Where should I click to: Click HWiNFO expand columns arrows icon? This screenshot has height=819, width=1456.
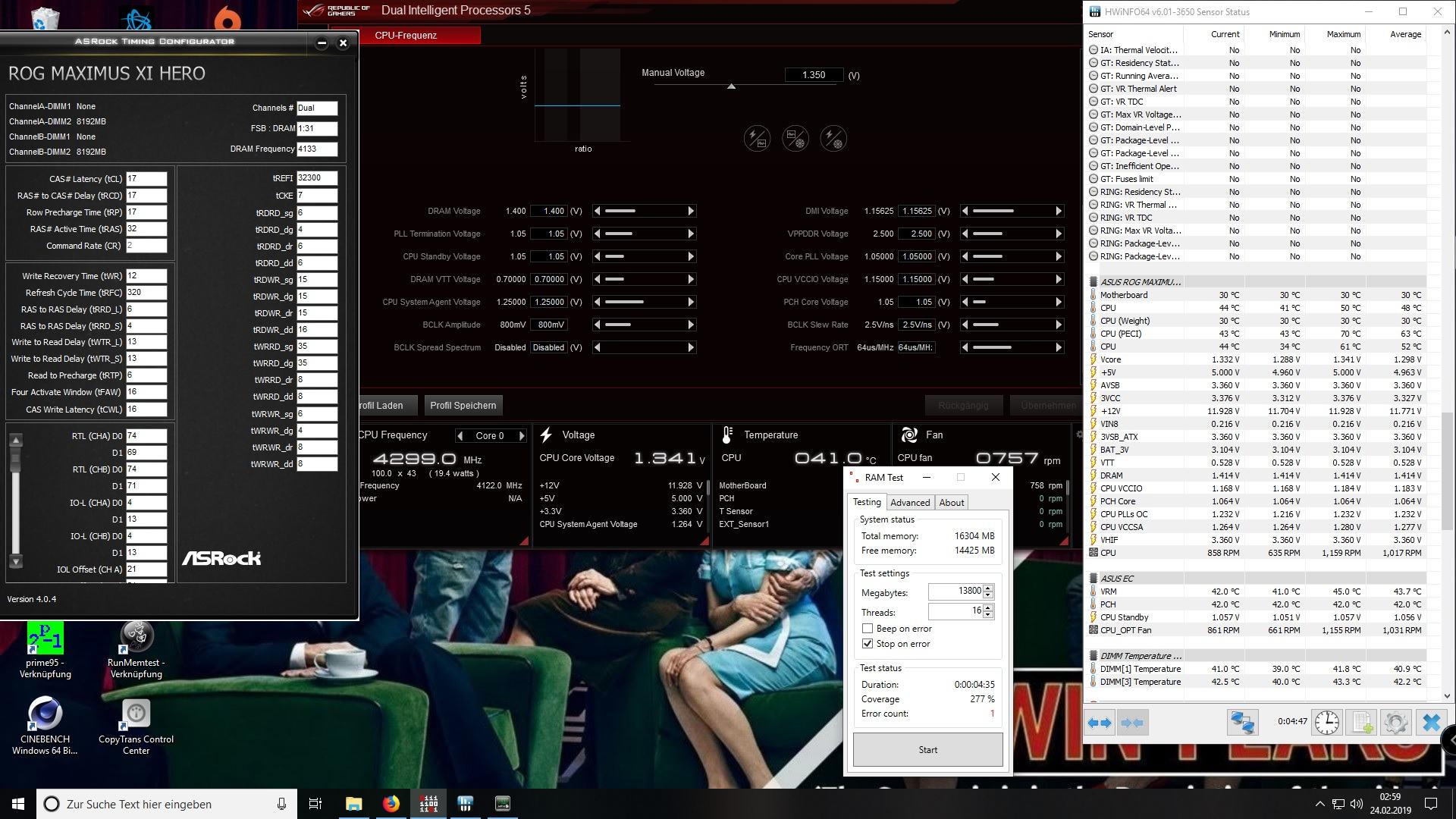[x=1100, y=722]
